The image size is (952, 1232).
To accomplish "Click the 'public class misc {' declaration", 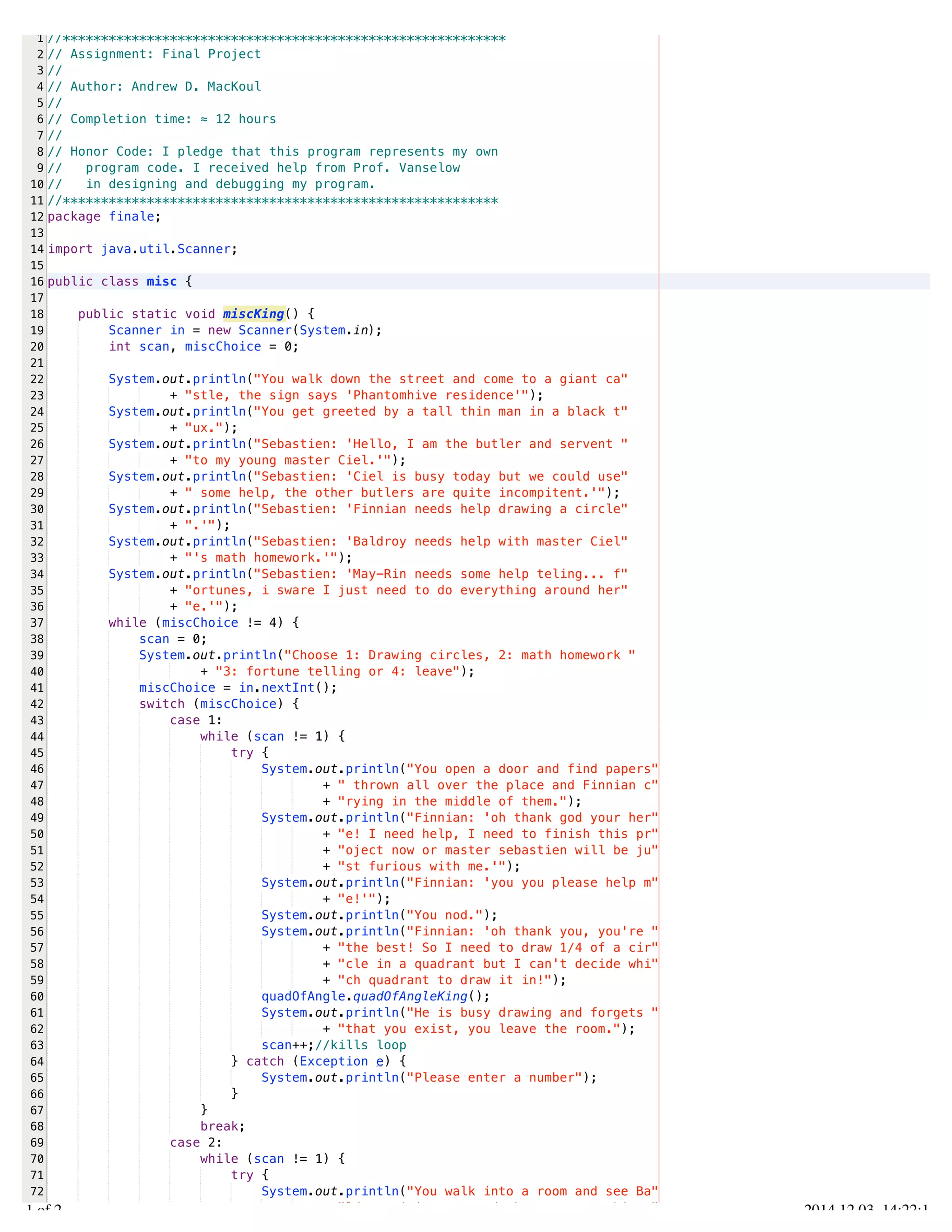I will click(119, 281).
